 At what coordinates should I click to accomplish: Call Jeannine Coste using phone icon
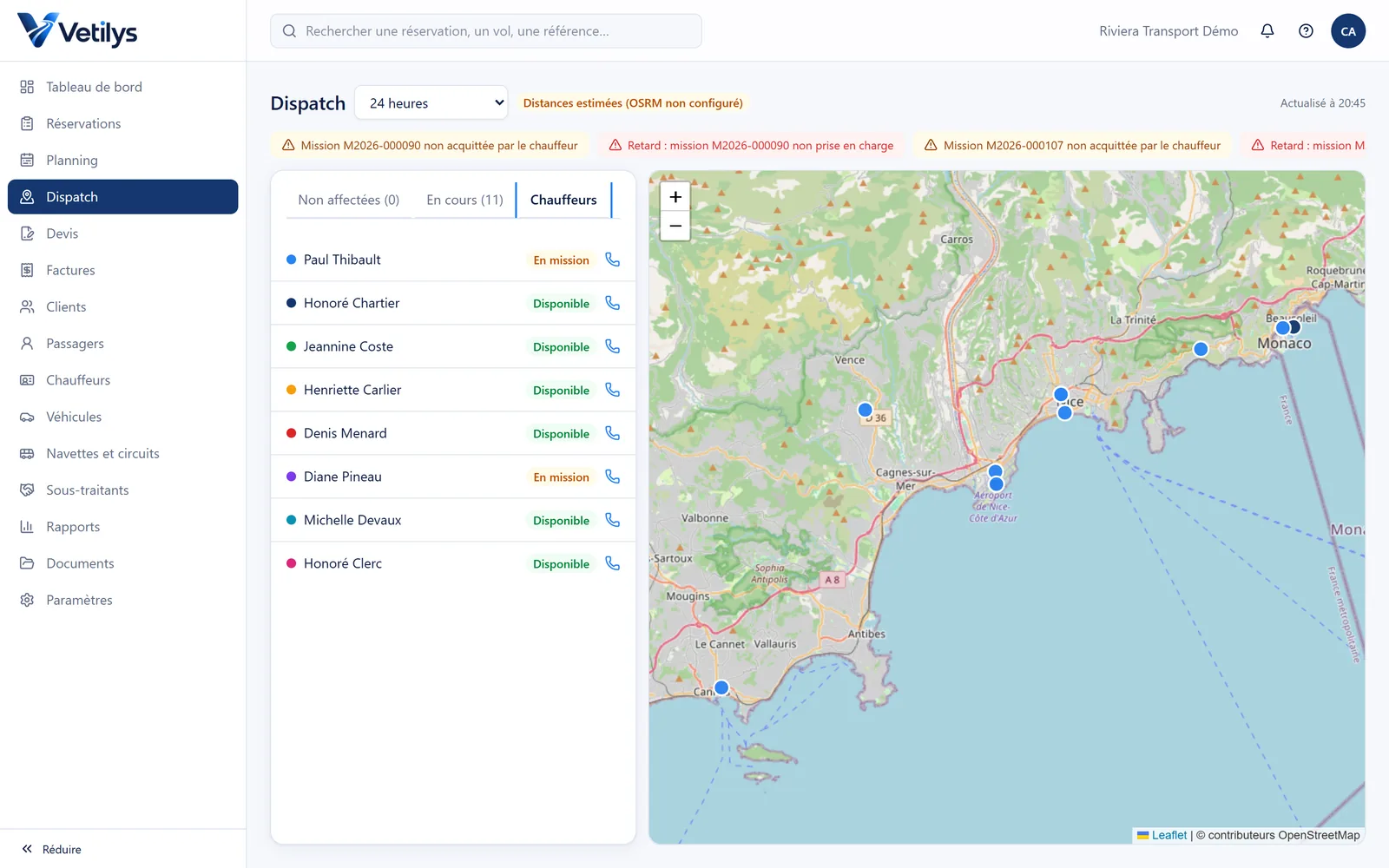point(613,346)
